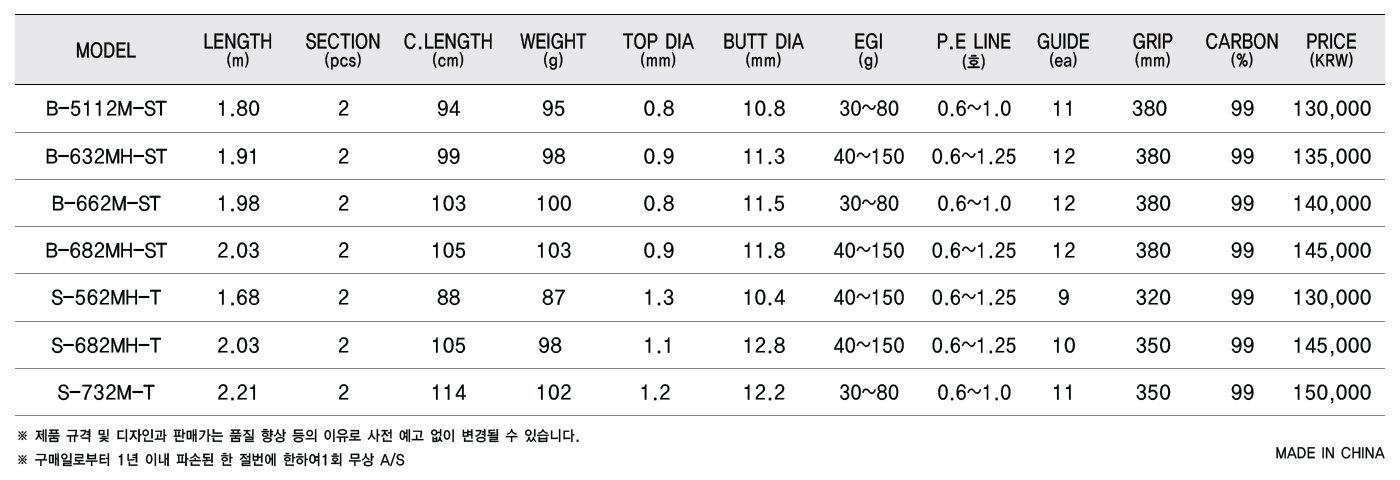
Task: Click model S-732M-T cell
Action: (106, 392)
